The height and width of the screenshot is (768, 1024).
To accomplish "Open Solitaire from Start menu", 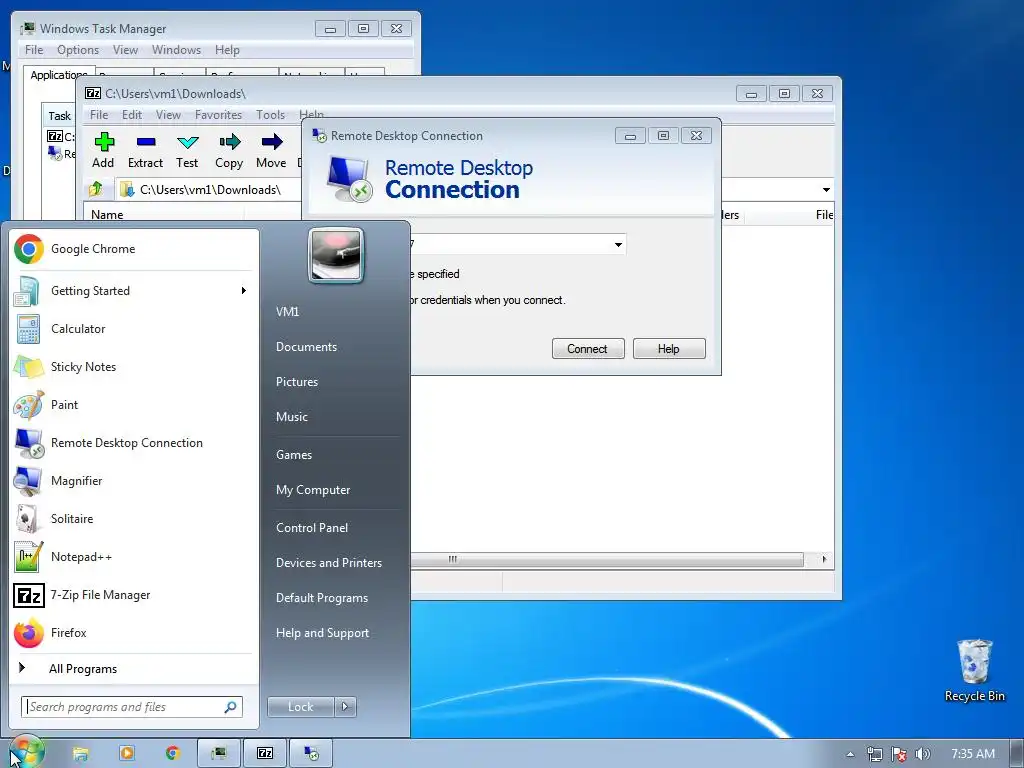I will point(133,519).
